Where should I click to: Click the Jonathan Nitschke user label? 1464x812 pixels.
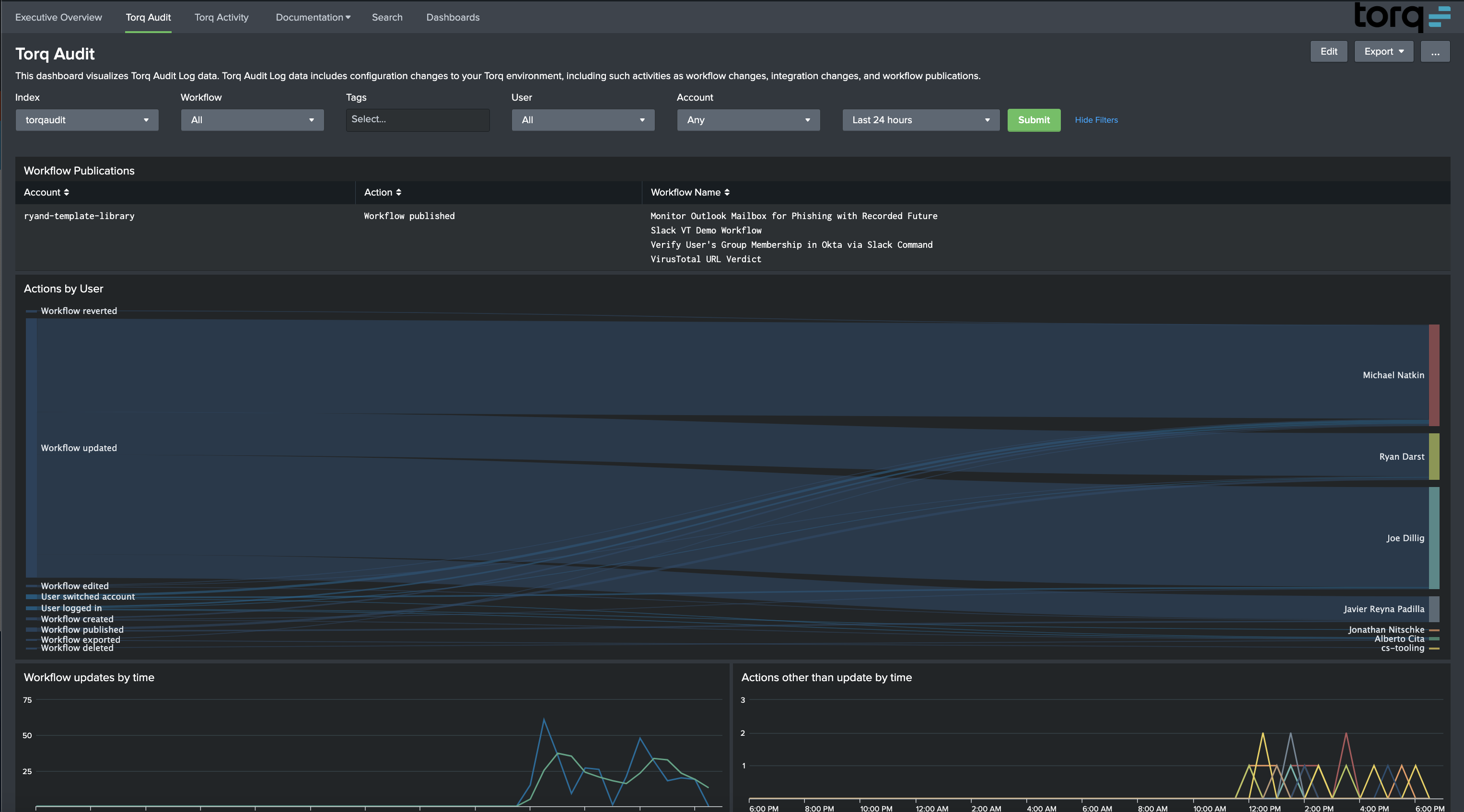coord(1386,629)
